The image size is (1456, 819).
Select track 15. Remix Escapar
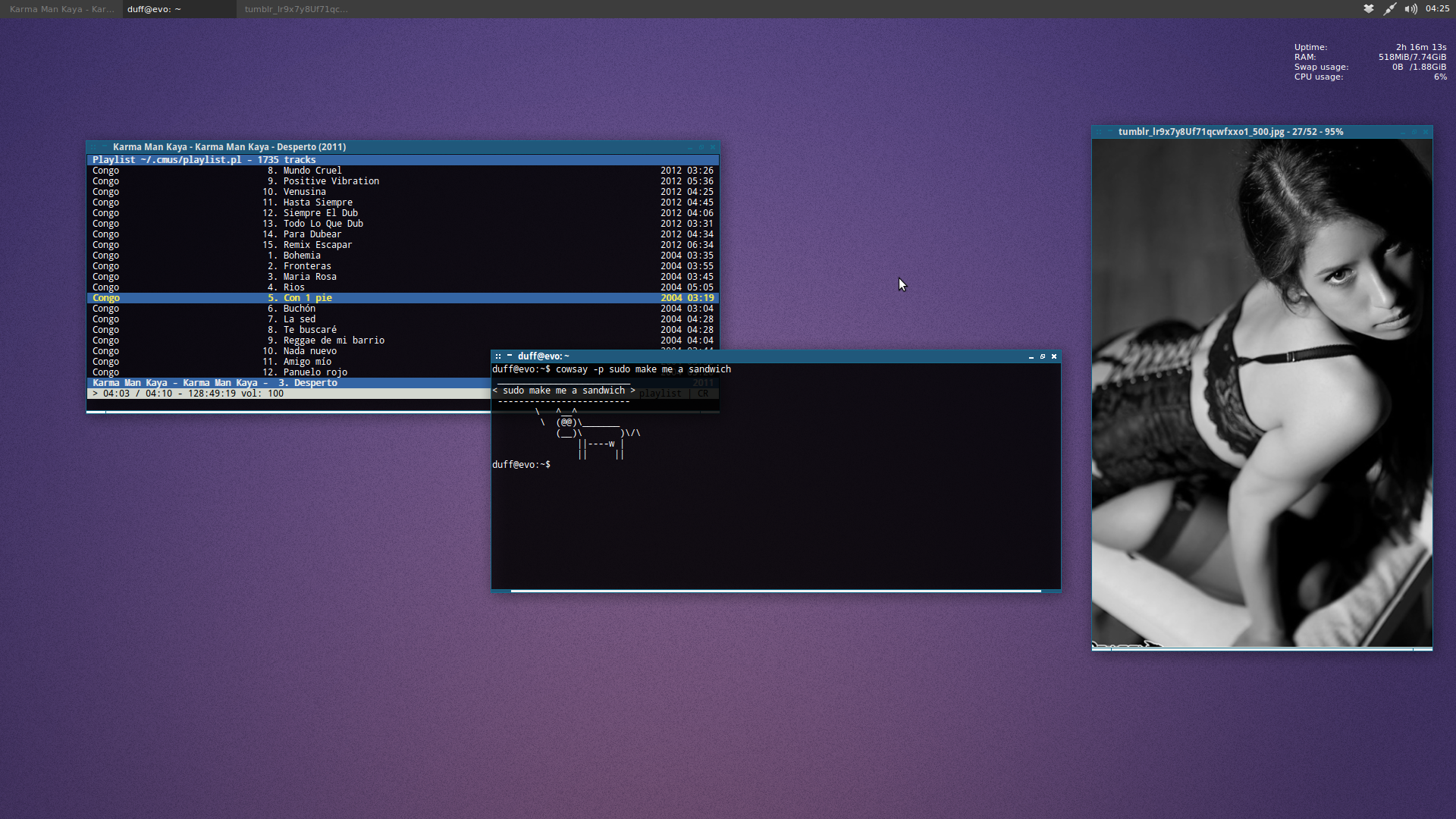(403, 245)
